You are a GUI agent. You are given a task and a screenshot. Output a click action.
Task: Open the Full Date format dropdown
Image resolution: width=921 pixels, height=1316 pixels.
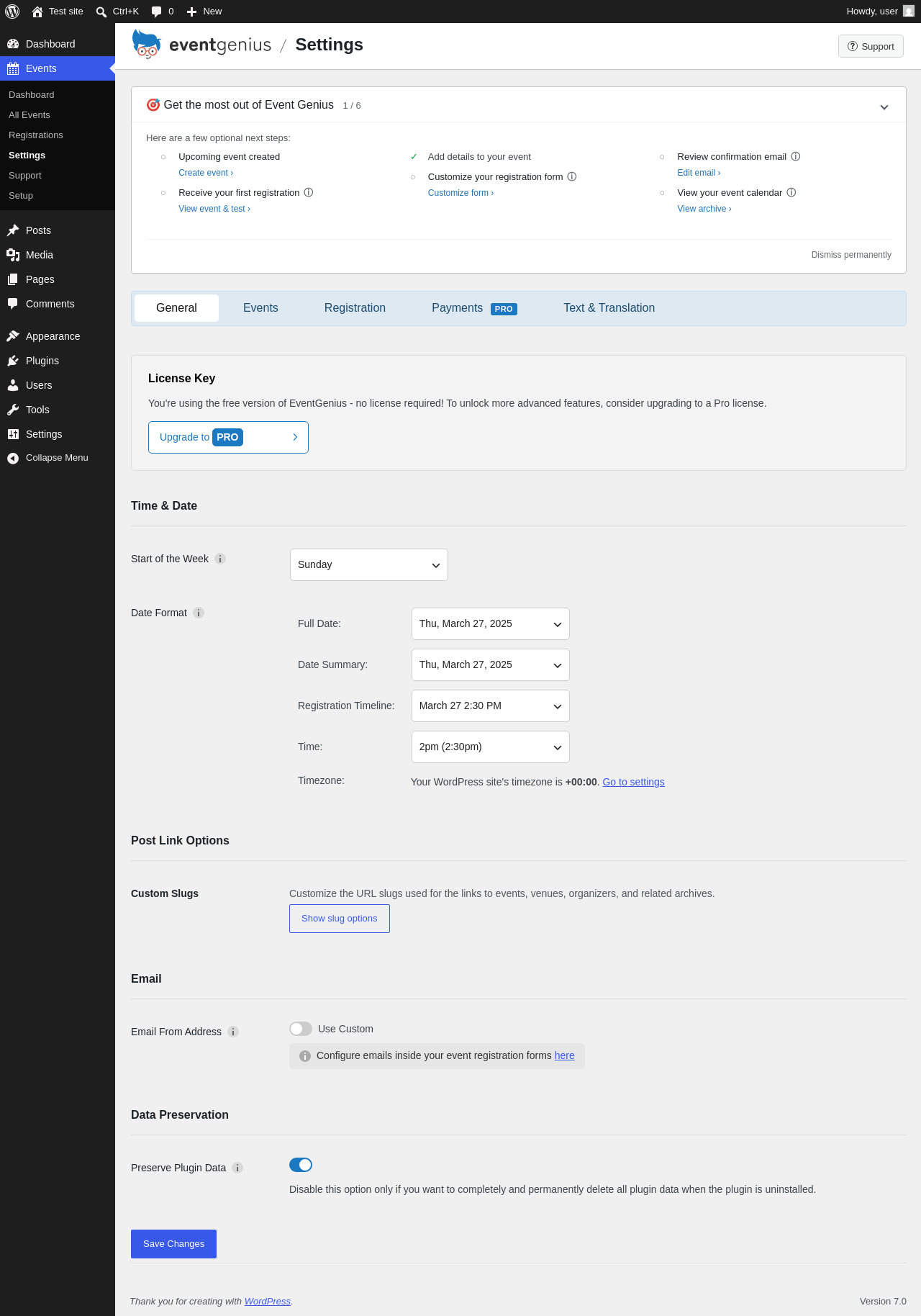(x=491, y=624)
